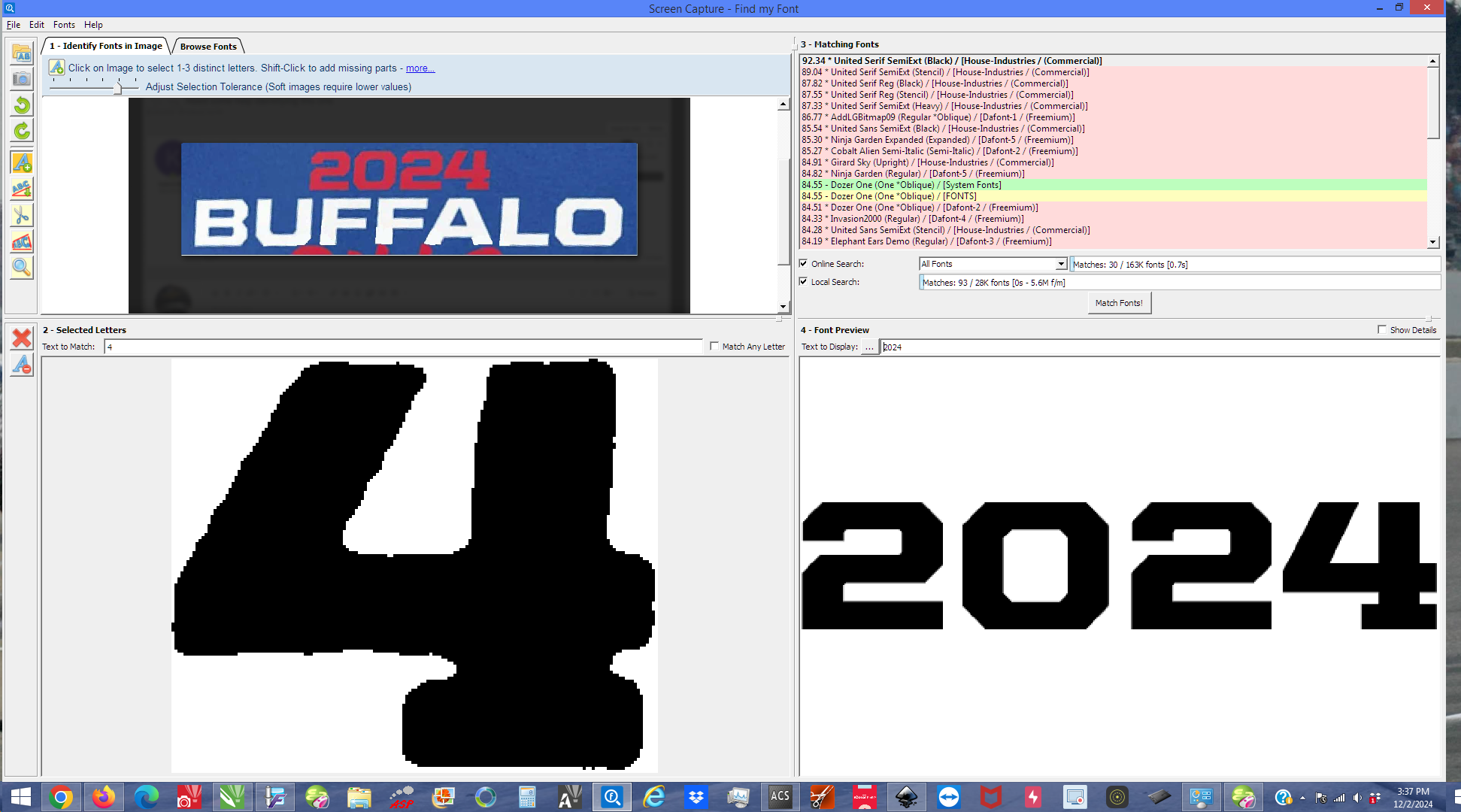The image size is (1461, 812).
Task: Click the ABC perspective correction icon
Action: tap(22, 241)
